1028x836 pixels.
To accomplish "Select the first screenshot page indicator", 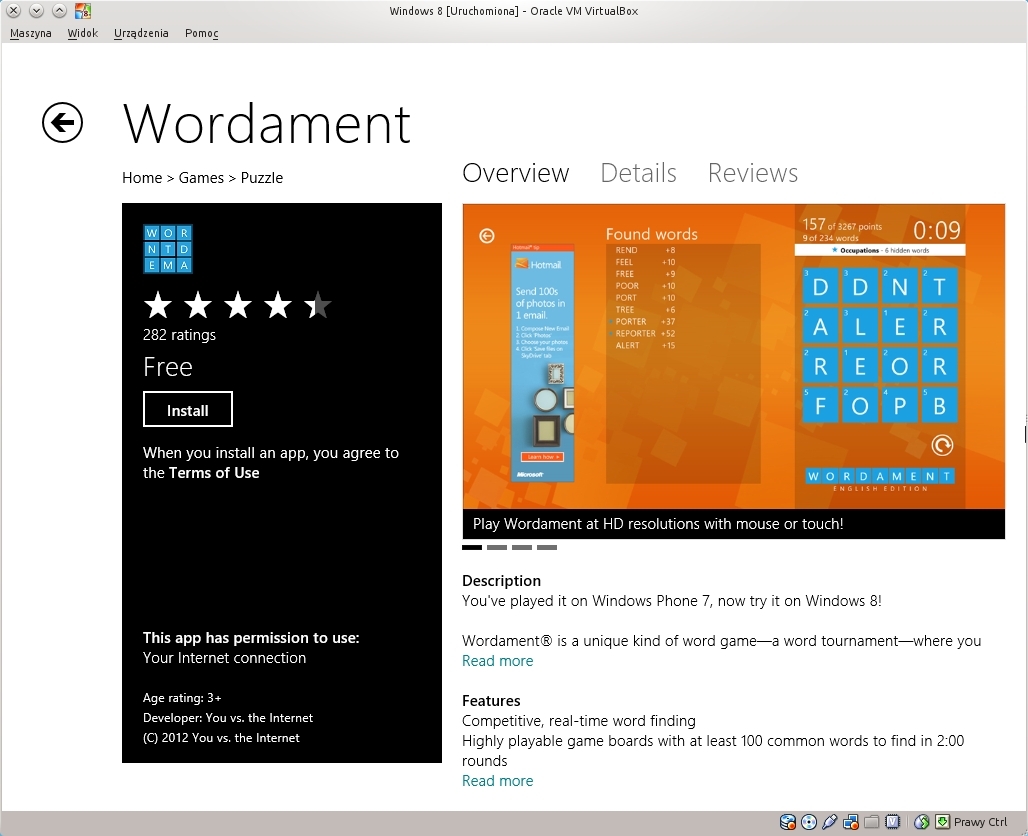I will (472, 547).
